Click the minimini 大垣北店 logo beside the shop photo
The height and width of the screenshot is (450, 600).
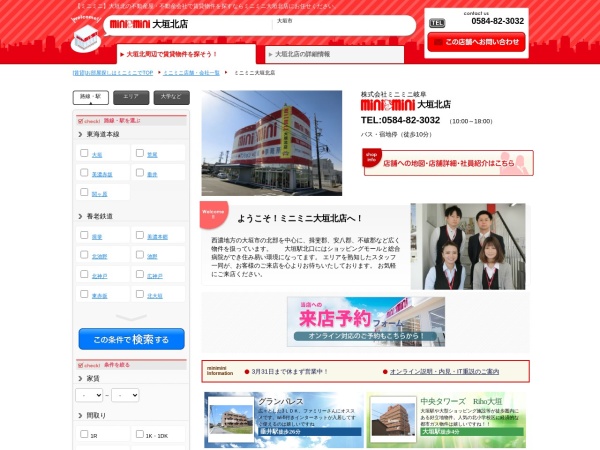406,104
